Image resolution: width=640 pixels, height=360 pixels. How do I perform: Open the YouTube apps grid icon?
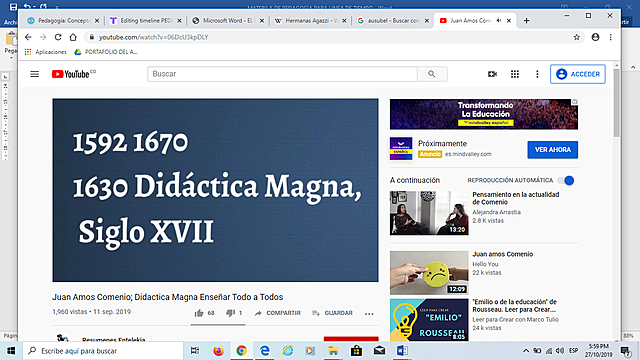tap(515, 74)
